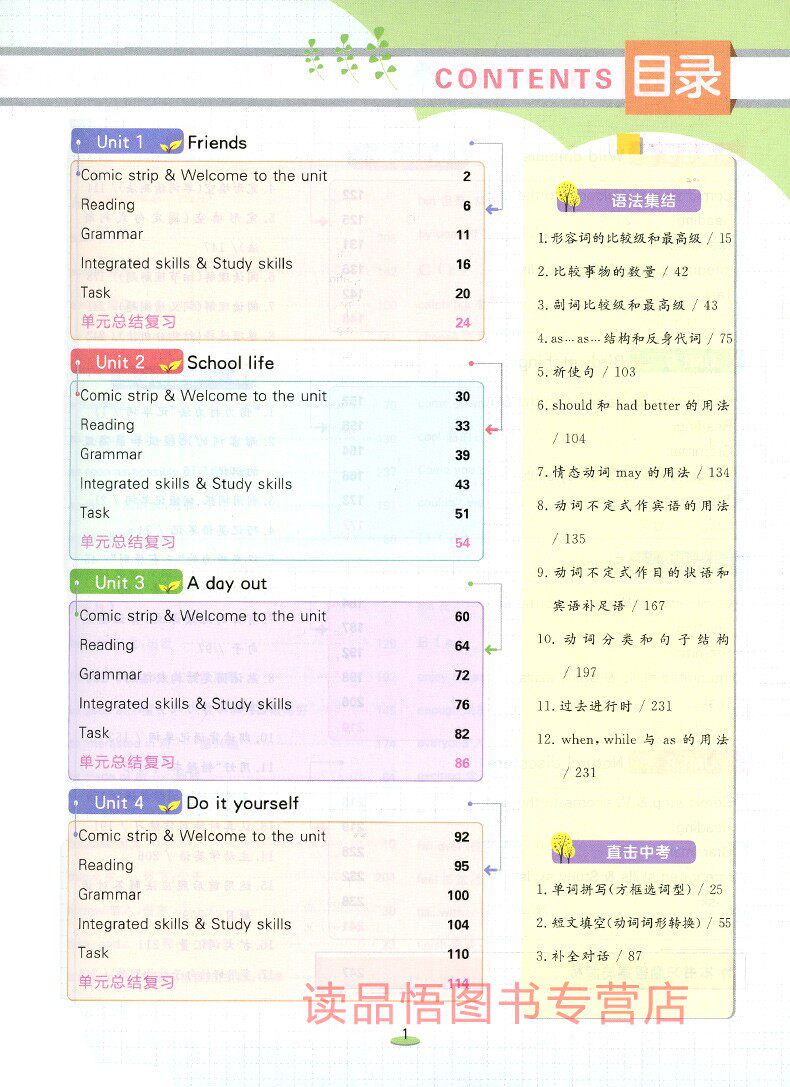Screen dimensions: 790x1087
Task: Click page number 76 in Unit 3
Action: [x=462, y=705]
